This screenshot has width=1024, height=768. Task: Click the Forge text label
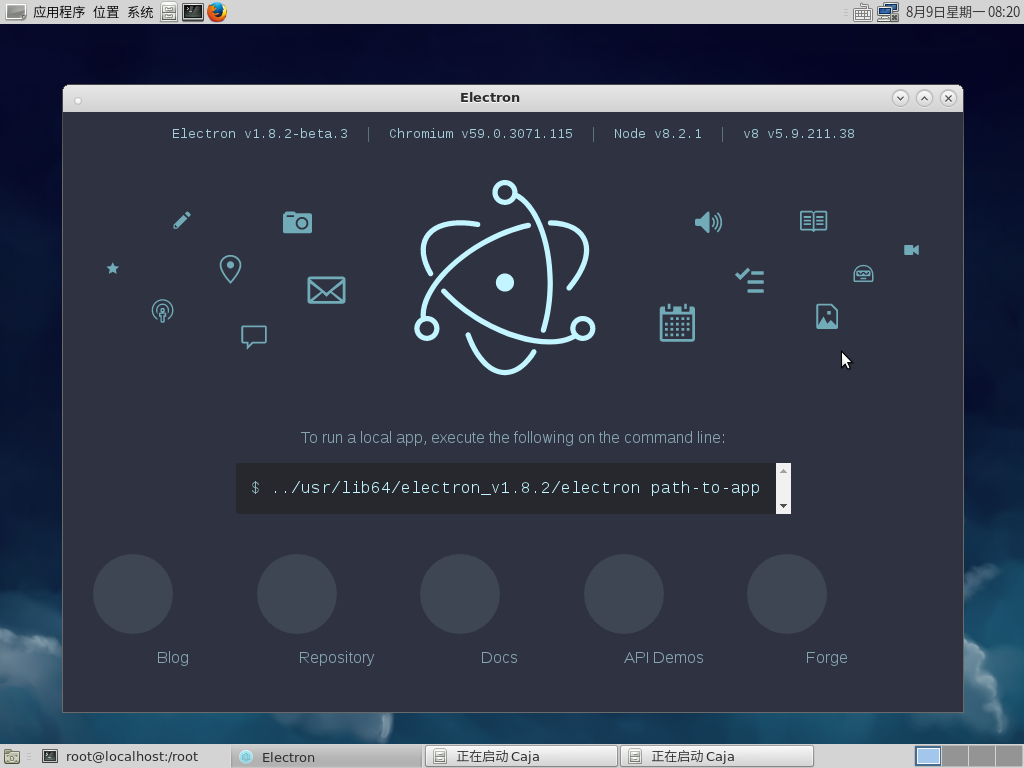pyautogui.click(x=826, y=658)
